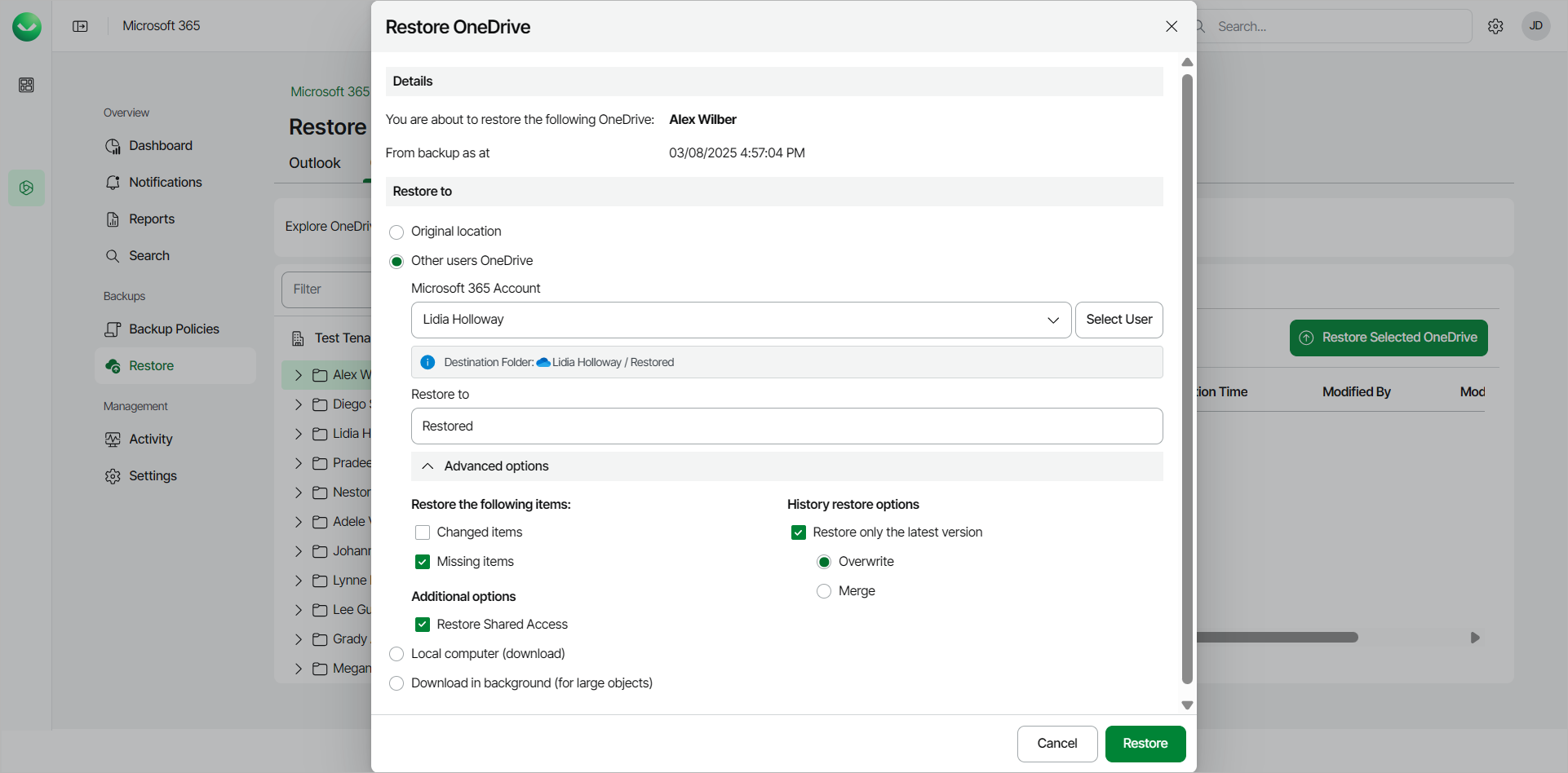Click the Restore to folder name field

click(786, 426)
